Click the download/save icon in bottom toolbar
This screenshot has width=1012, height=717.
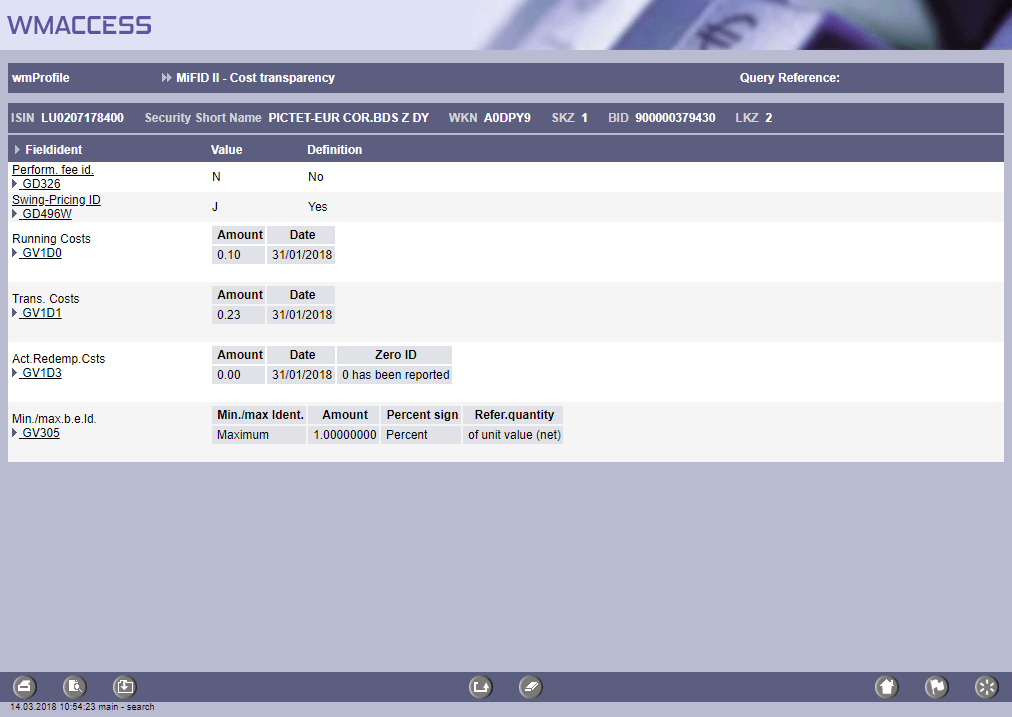click(125, 686)
